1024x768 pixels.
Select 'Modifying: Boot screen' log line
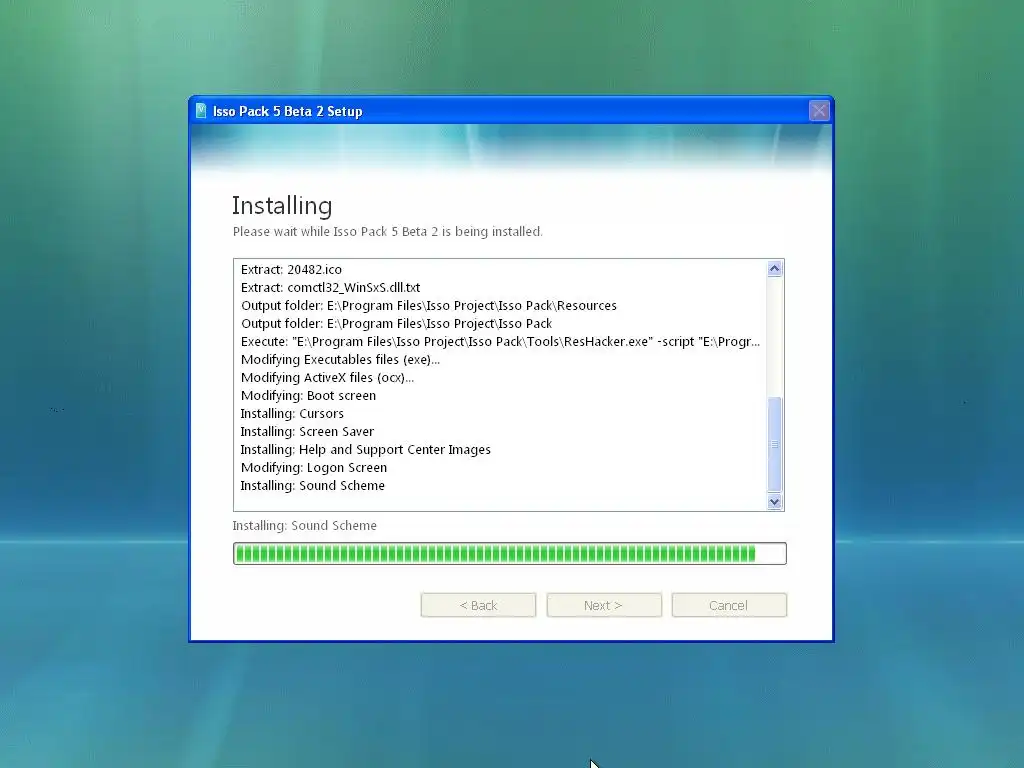tap(308, 396)
